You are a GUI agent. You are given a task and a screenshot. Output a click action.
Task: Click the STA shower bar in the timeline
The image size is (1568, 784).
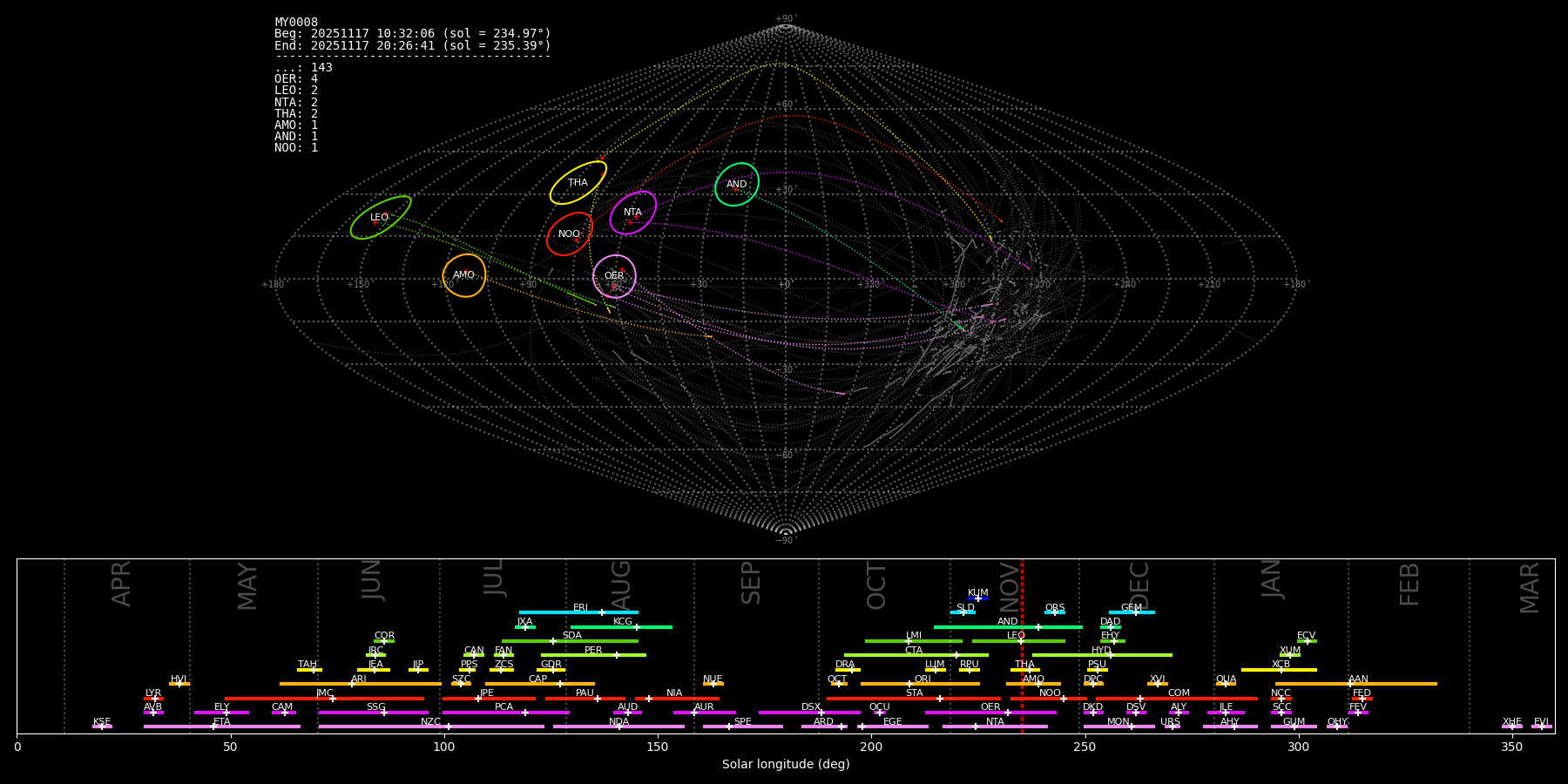pos(914,699)
